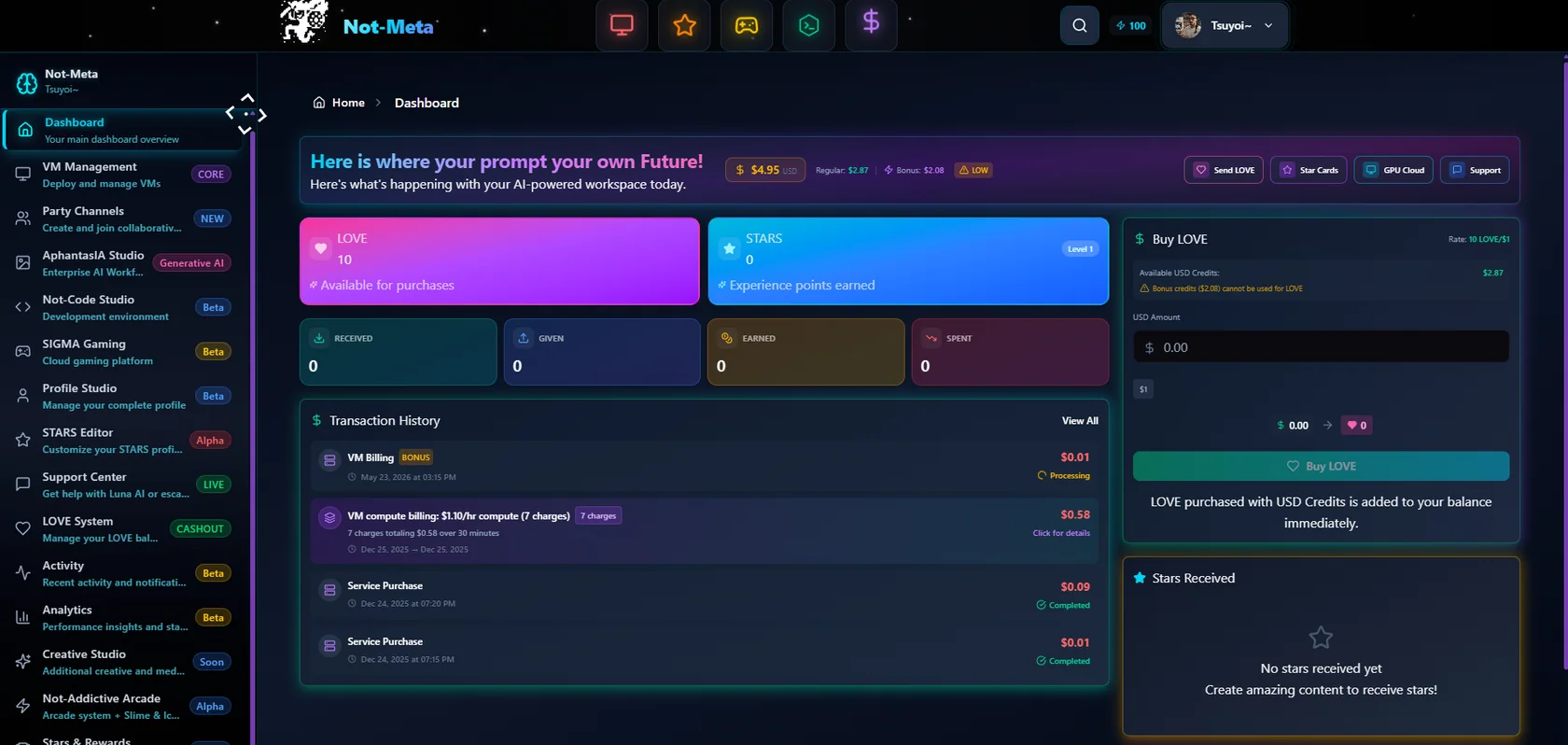This screenshot has width=1568, height=745.
Task: Click the empty star icon in Stars Received
Action: pyautogui.click(x=1321, y=638)
